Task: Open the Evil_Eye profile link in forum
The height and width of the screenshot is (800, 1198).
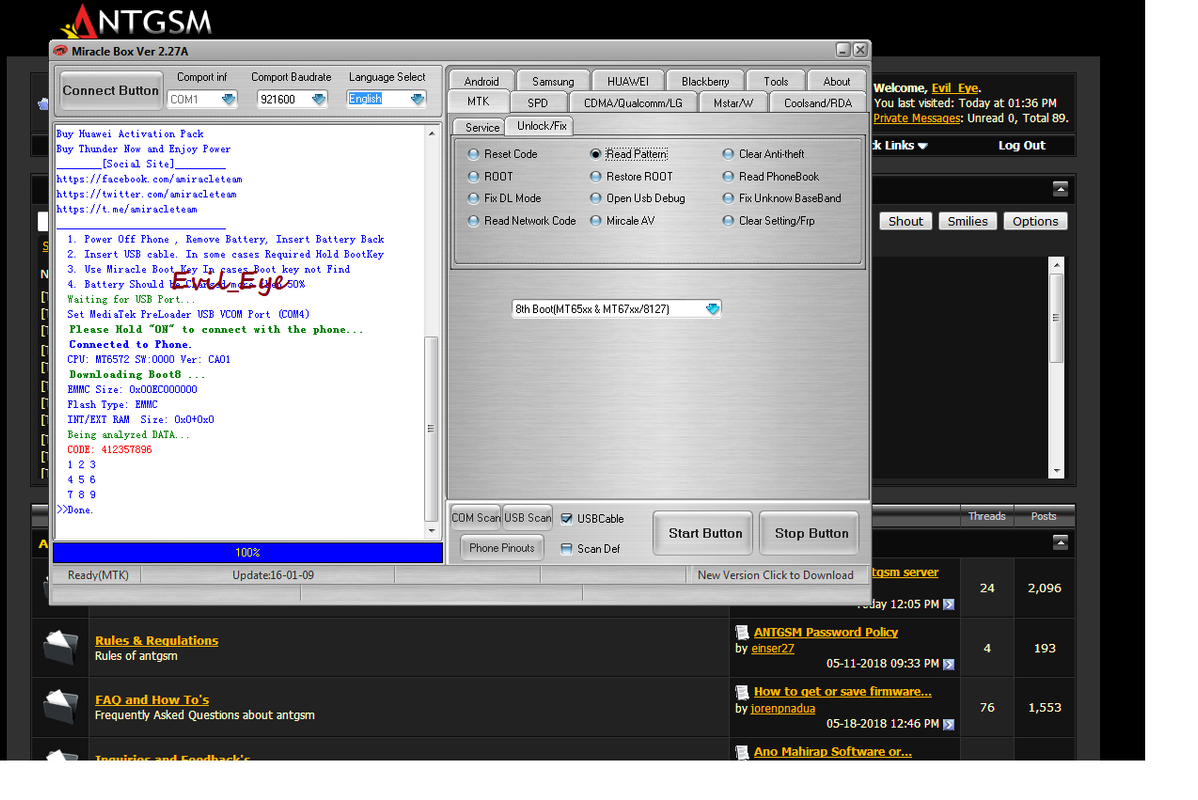Action: click(954, 88)
